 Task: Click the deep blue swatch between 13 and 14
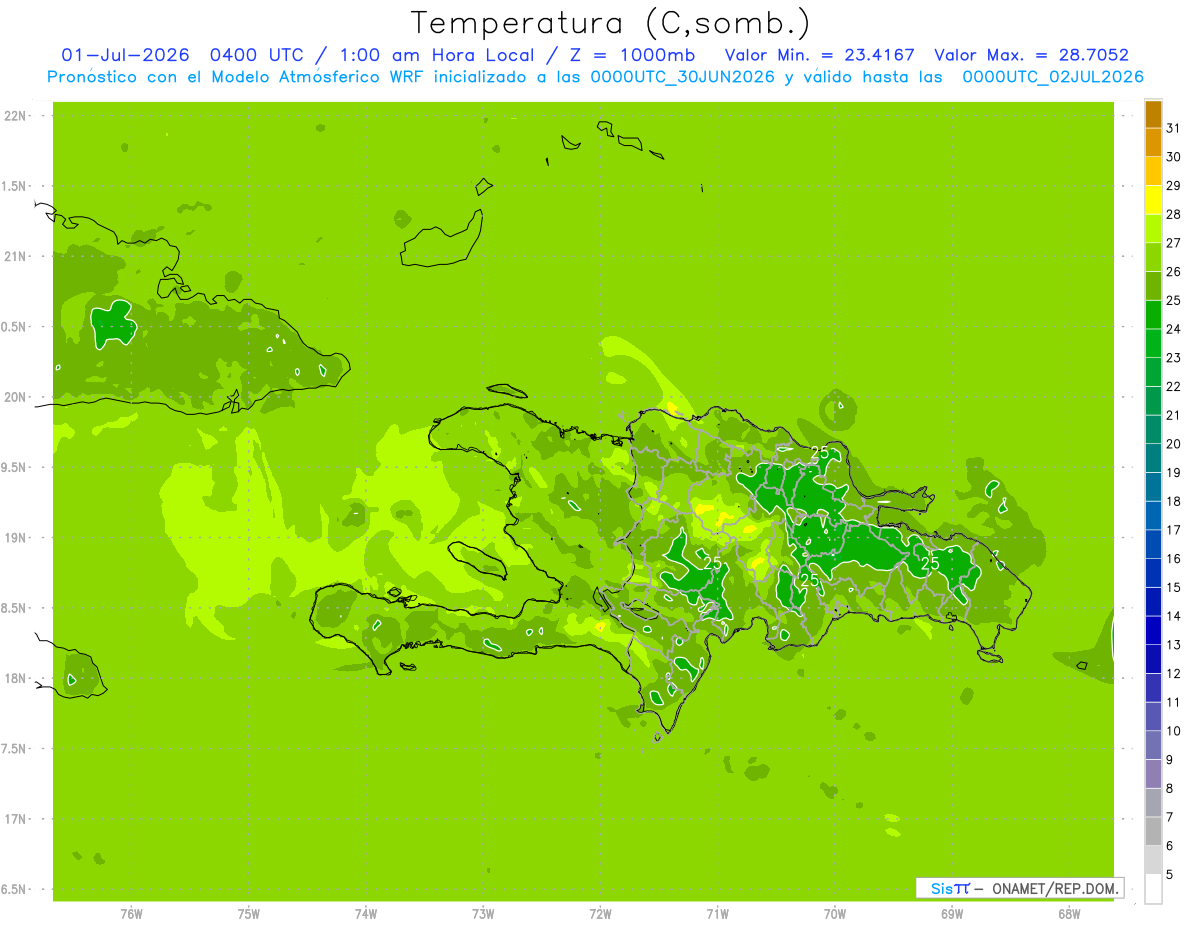(1153, 630)
